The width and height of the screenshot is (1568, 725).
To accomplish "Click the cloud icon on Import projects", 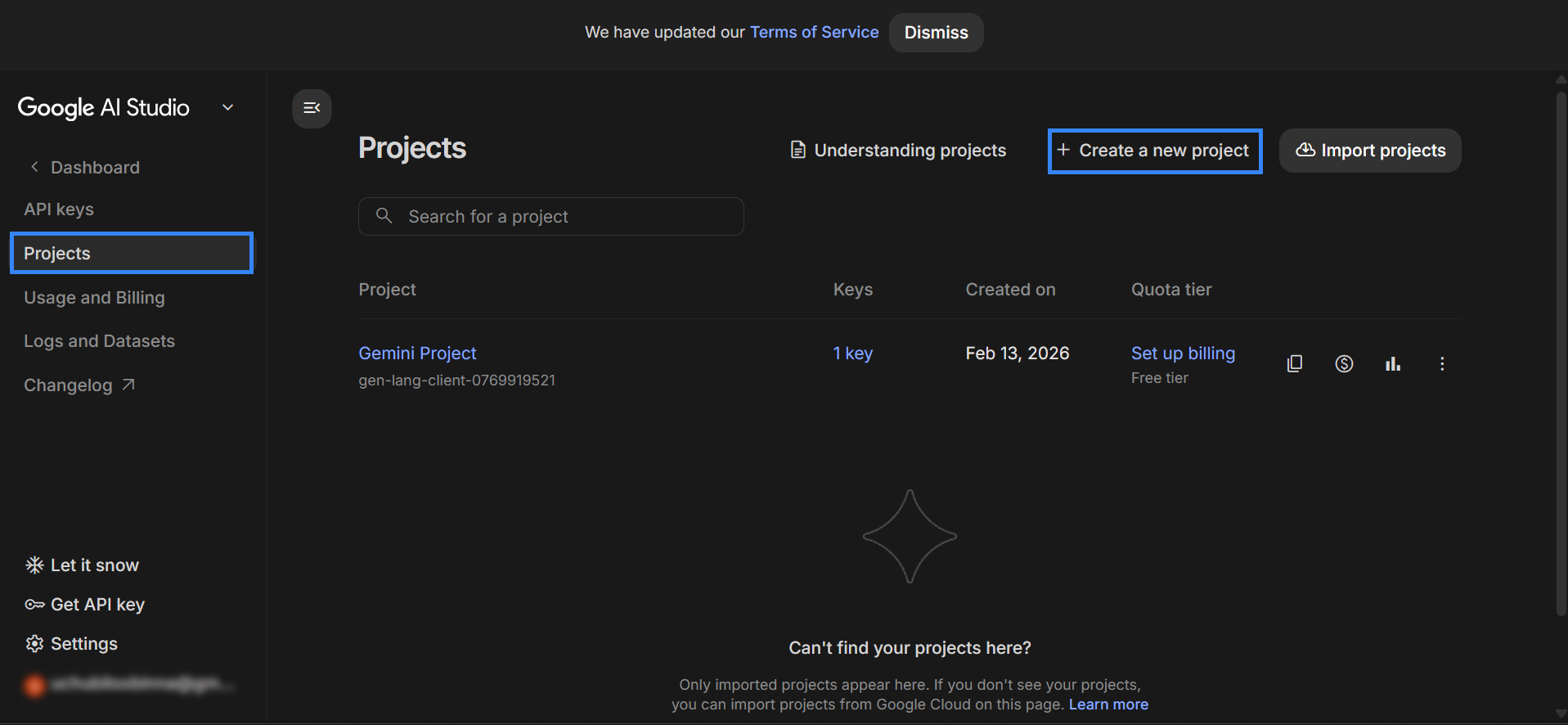I will point(1305,150).
